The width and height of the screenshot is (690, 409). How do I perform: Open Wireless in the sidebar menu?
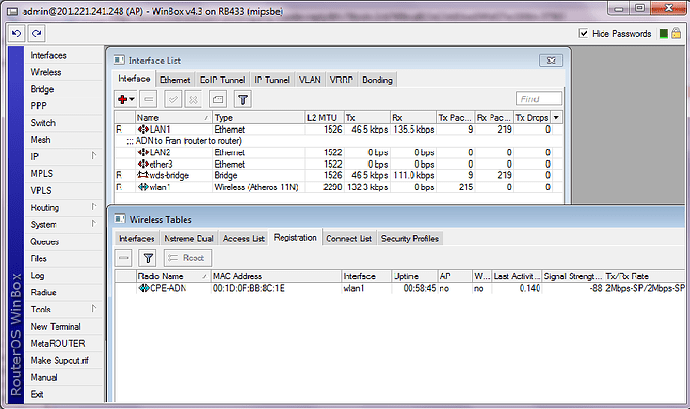(x=64, y=72)
